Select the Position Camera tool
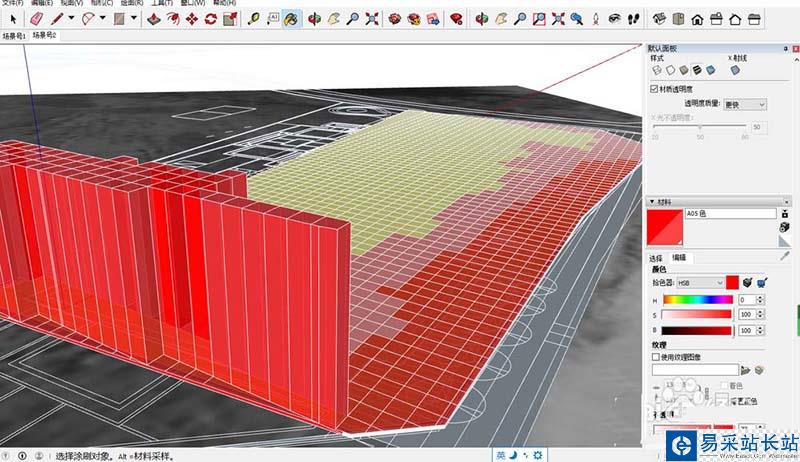The width and height of the screenshot is (800, 462). point(596,19)
